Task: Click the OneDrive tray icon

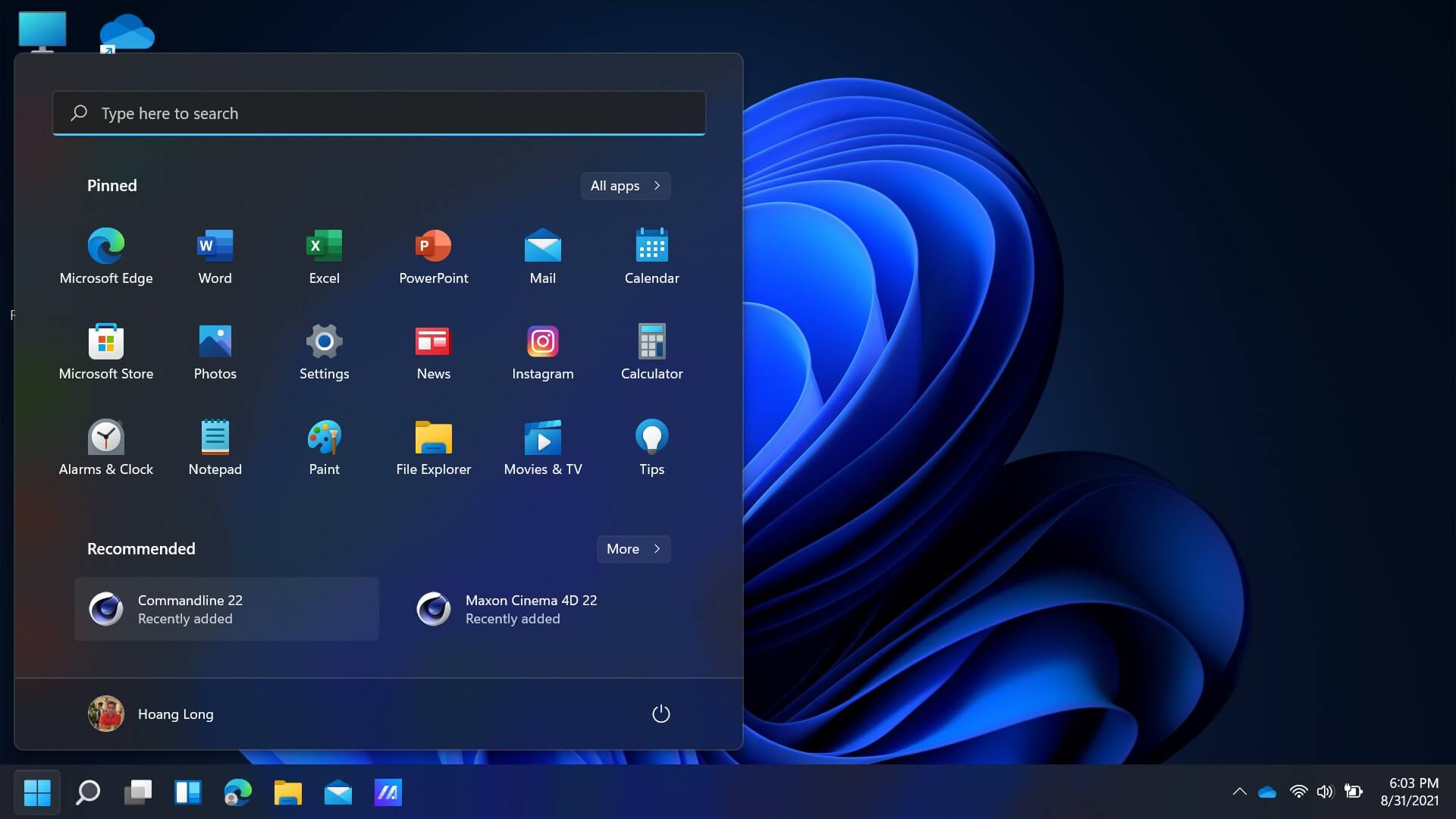Action: click(1267, 792)
